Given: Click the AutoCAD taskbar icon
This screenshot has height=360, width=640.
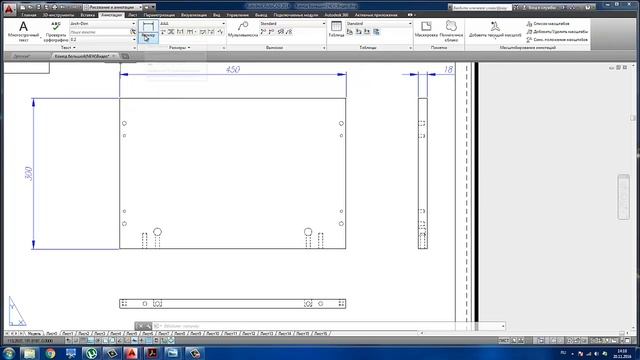Looking at the screenshot, I should [x=131, y=353].
